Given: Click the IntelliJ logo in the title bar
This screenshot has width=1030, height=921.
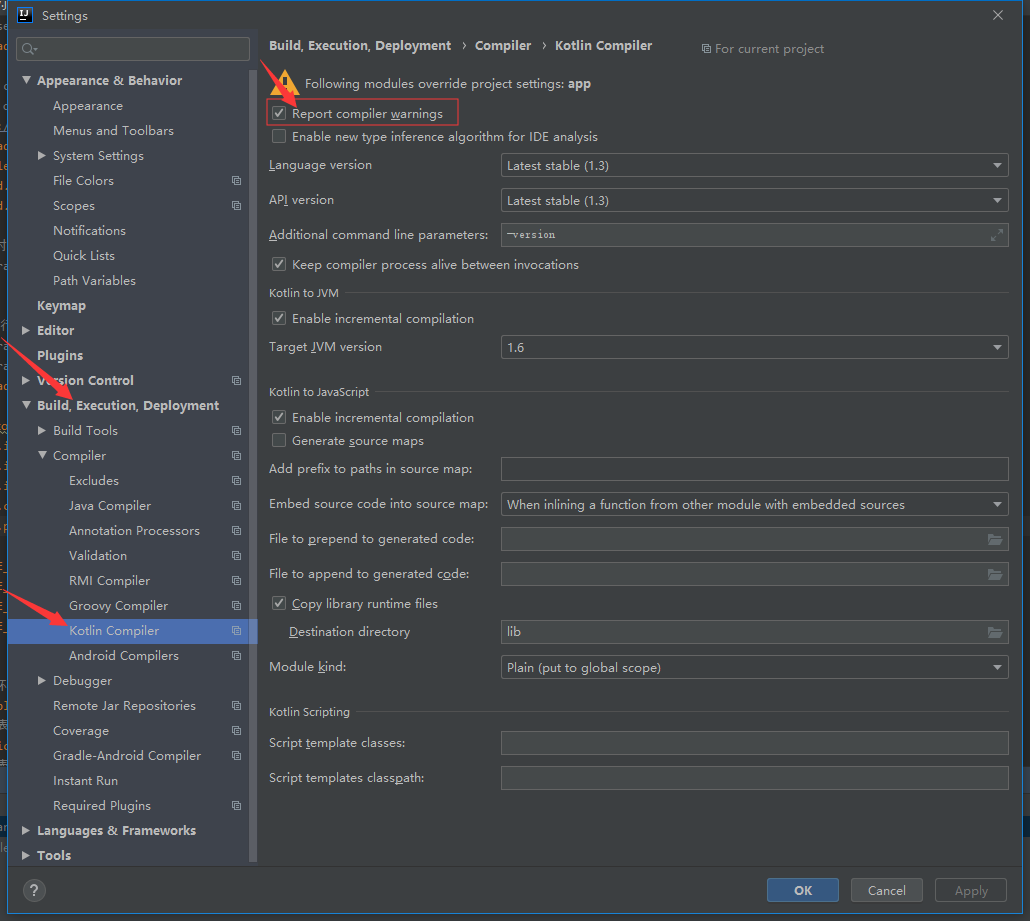Looking at the screenshot, I should coord(25,15).
